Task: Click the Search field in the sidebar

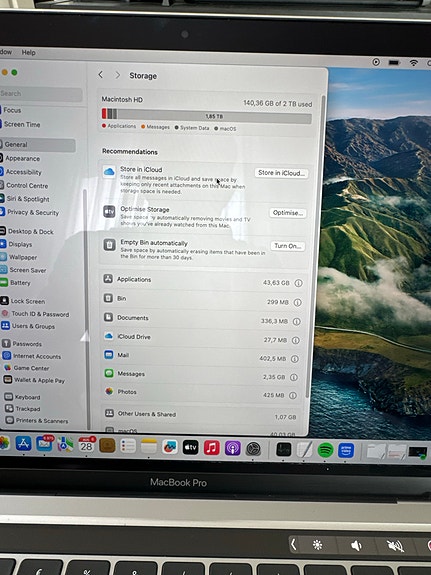Action: click(x=40, y=94)
